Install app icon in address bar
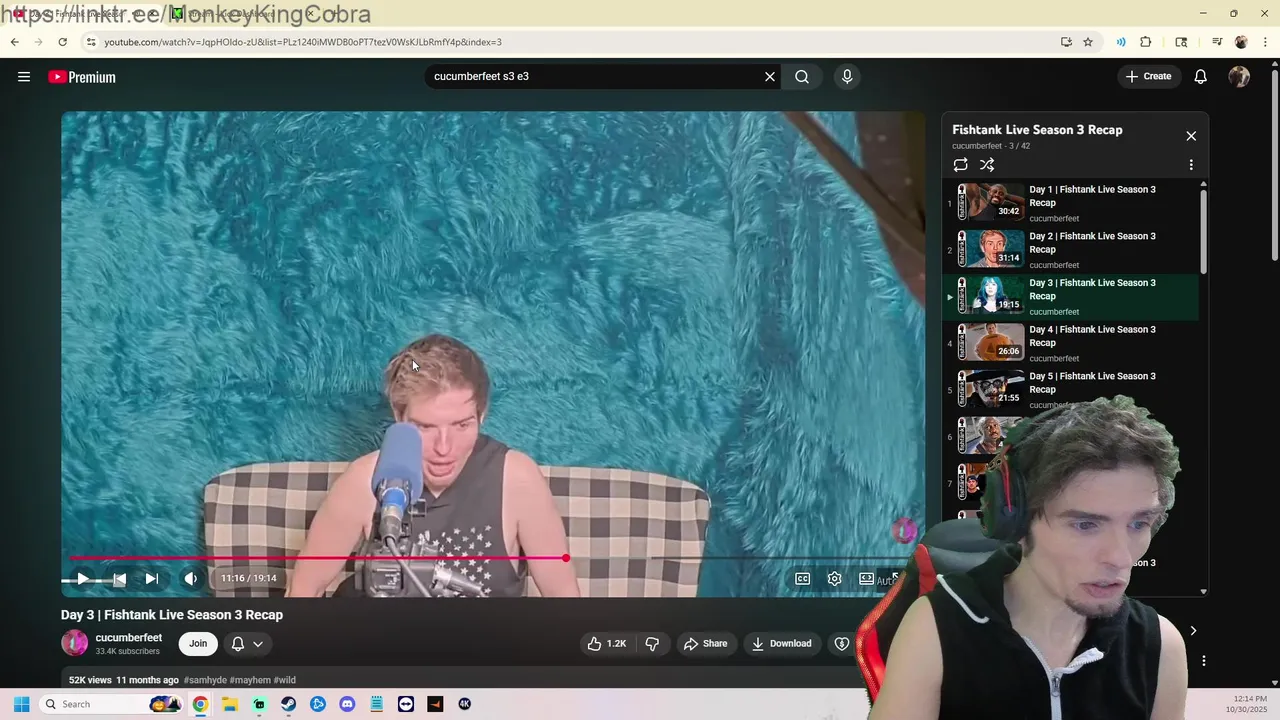The image size is (1280, 720). pyautogui.click(x=1066, y=42)
